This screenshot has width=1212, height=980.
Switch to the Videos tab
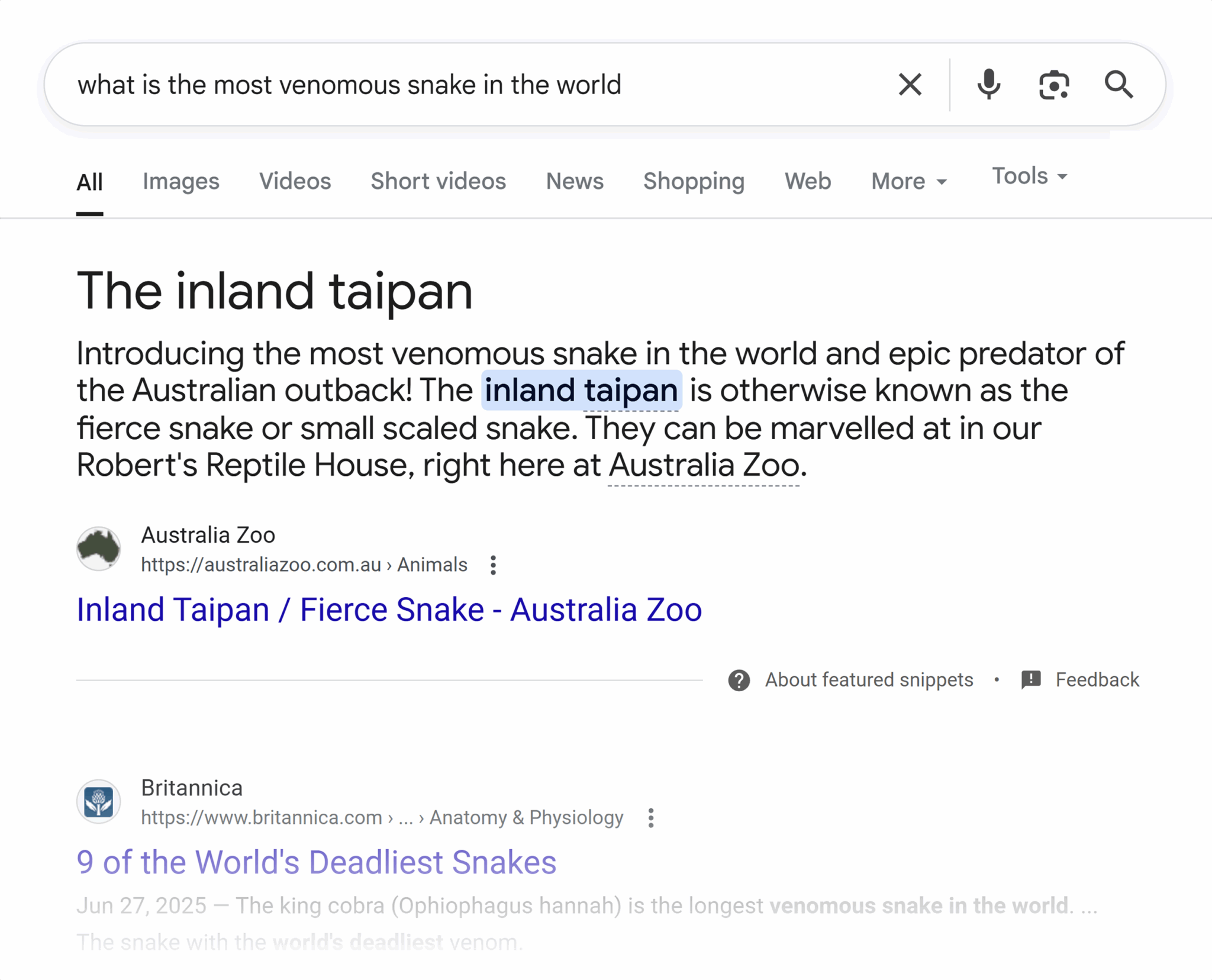click(295, 181)
